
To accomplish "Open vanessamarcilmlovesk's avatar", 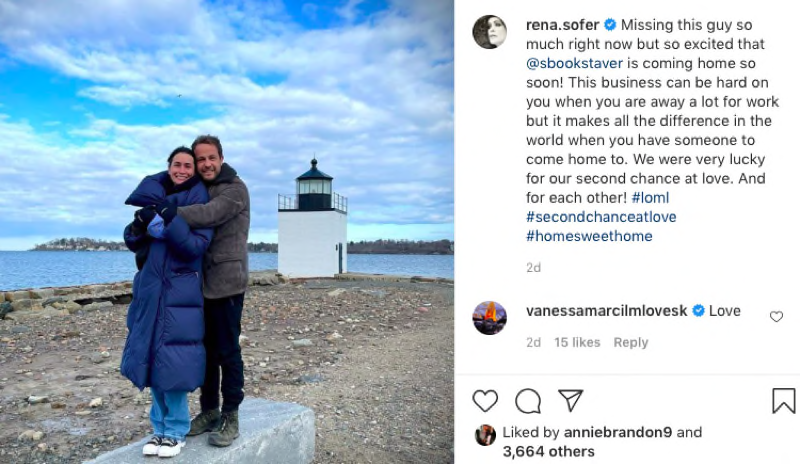I will pos(489,318).
